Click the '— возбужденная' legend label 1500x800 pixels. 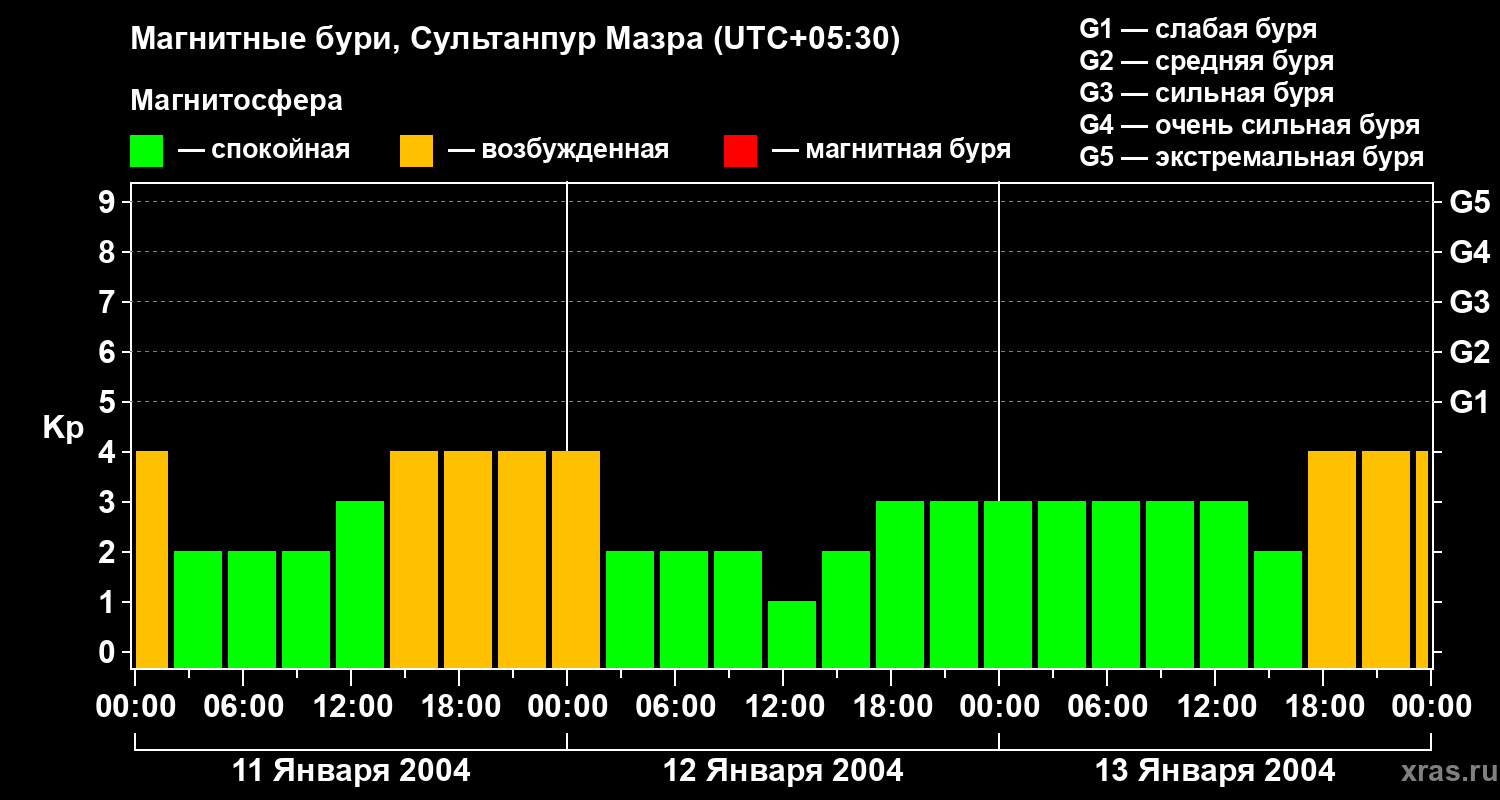pyautogui.click(x=558, y=150)
